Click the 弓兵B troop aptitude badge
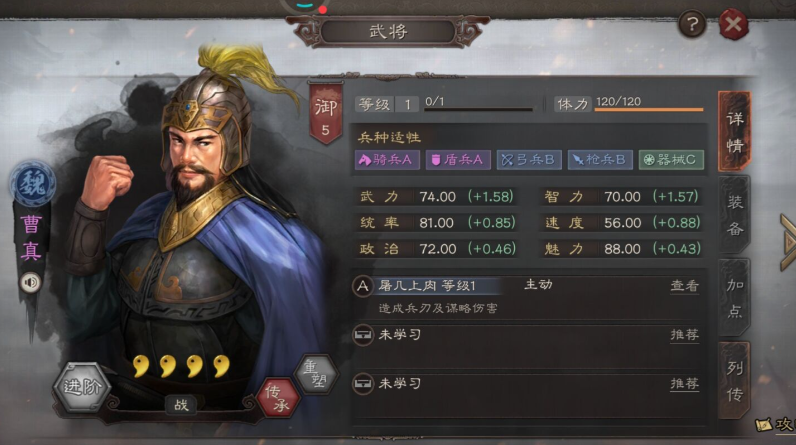 529,160
